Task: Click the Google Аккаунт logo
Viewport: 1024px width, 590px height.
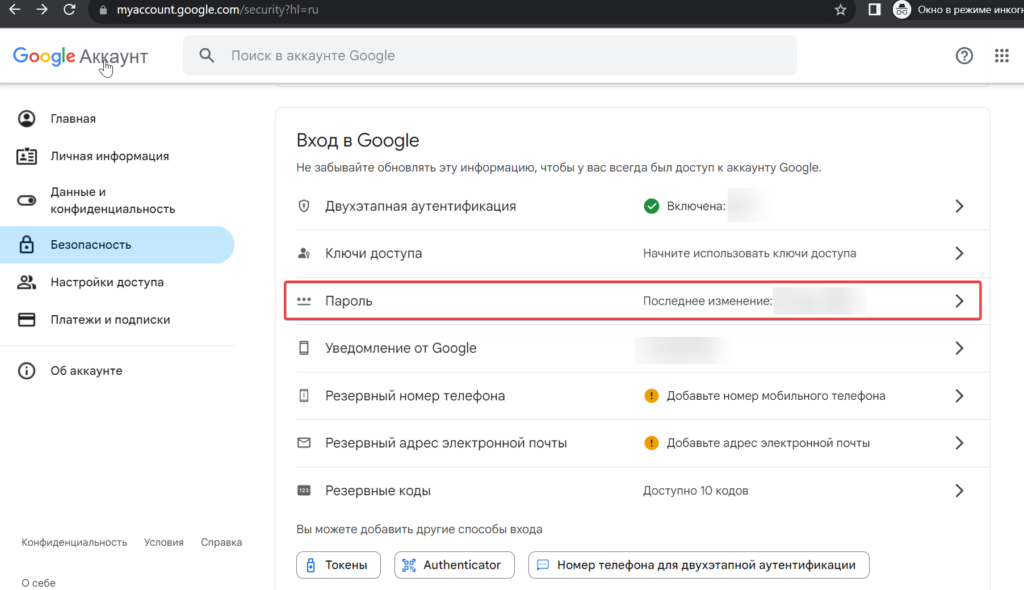Action: click(x=80, y=57)
